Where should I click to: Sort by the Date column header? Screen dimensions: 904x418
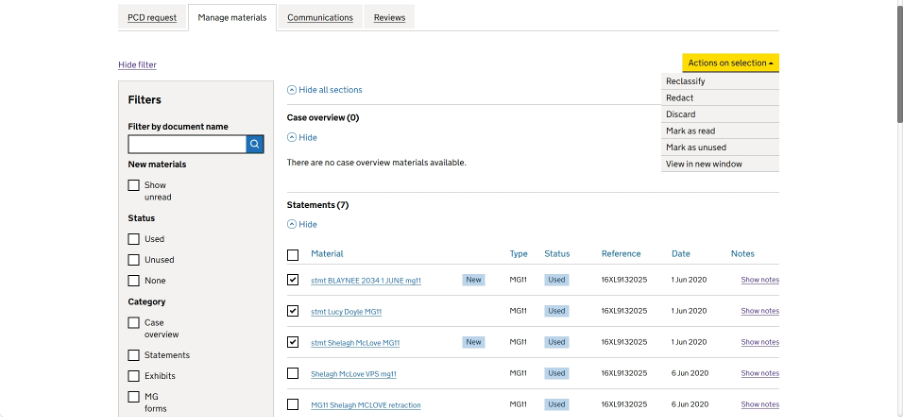click(680, 254)
